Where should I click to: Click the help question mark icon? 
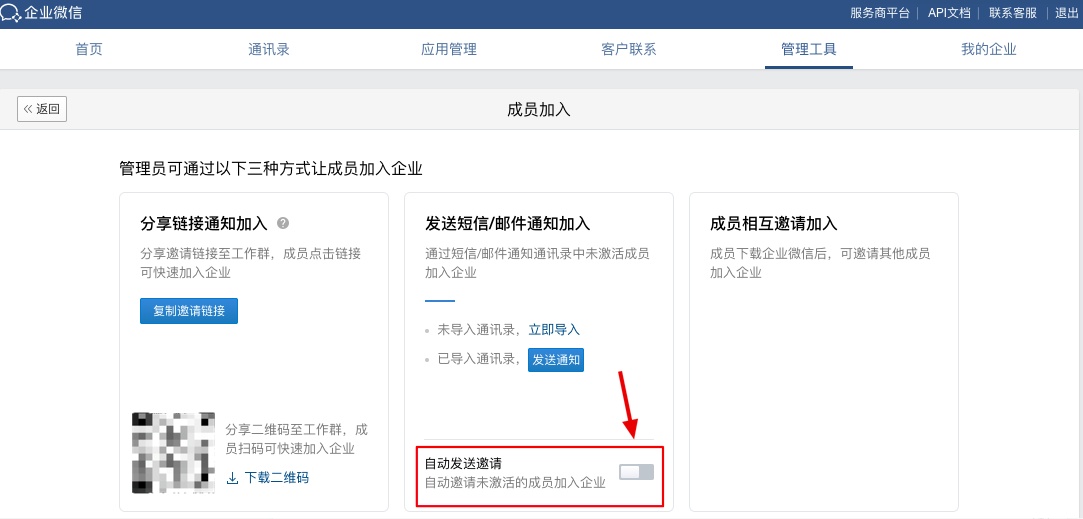(x=283, y=223)
